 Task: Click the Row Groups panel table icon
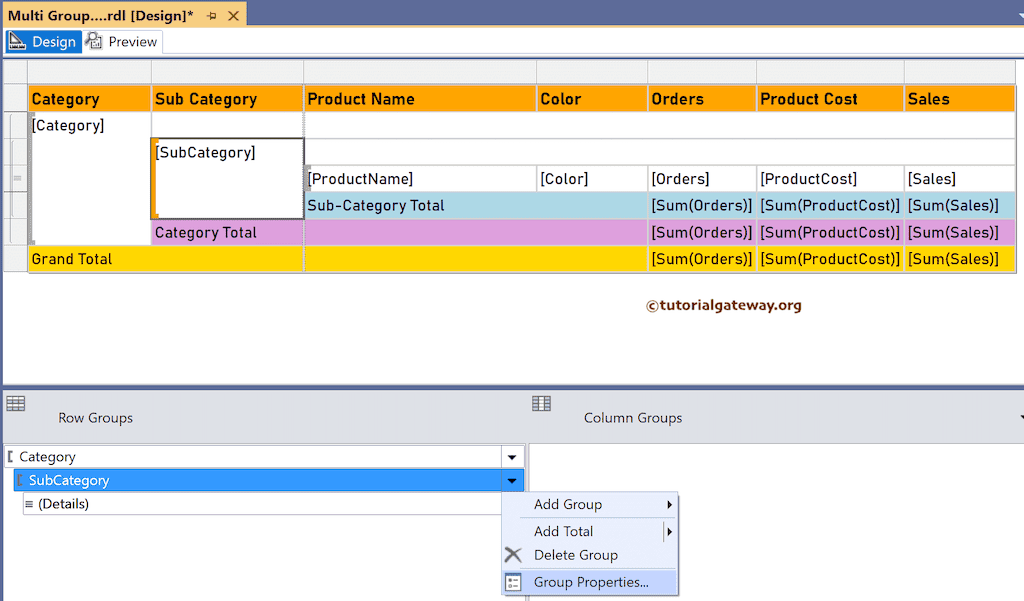15,403
